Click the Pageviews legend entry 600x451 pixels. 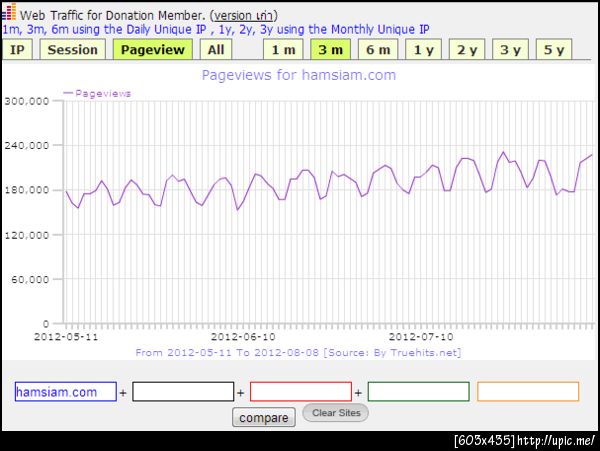tap(97, 93)
